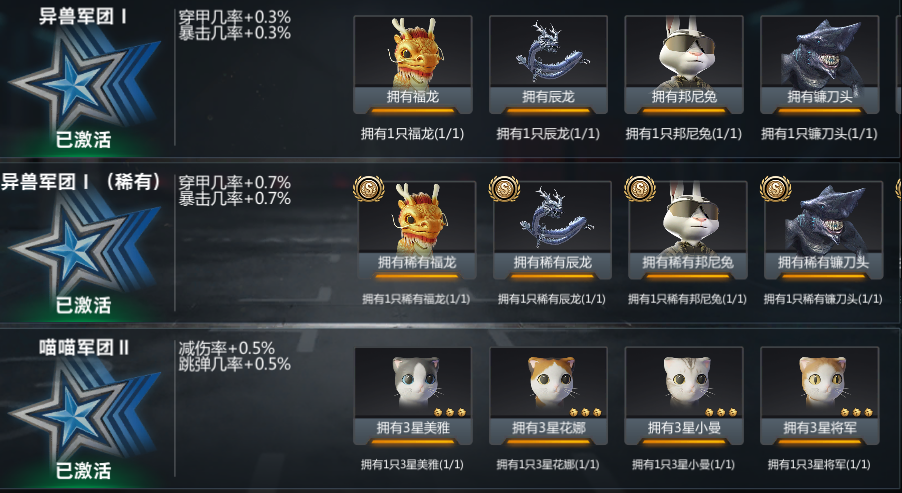This screenshot has height=493, width=902.
Task: Open the 拥有3星将军 orange cat card
Action: pos(820,396)
